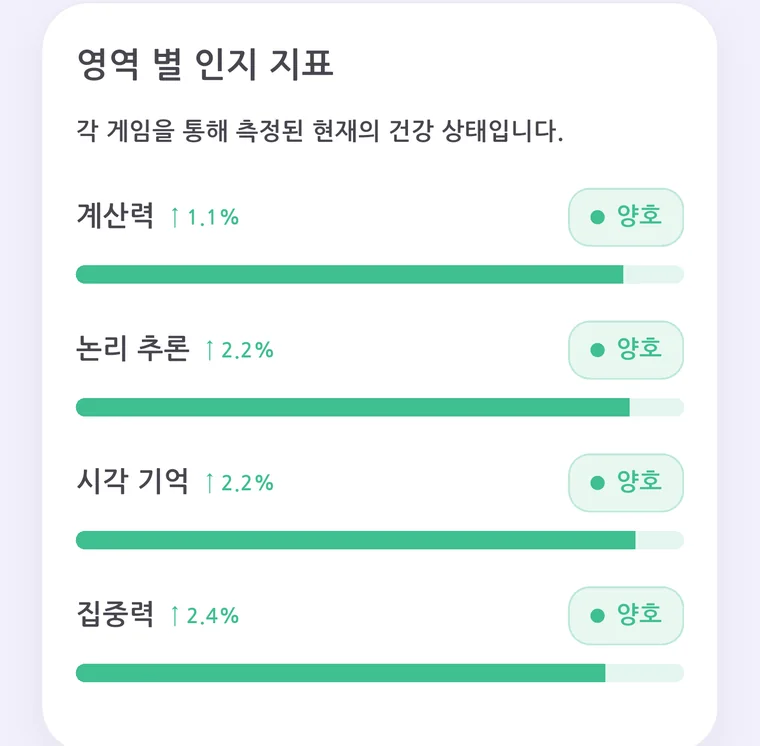
Task: Click the up arrow beside 논리 추론 2.2%
Action: [209, 350]
